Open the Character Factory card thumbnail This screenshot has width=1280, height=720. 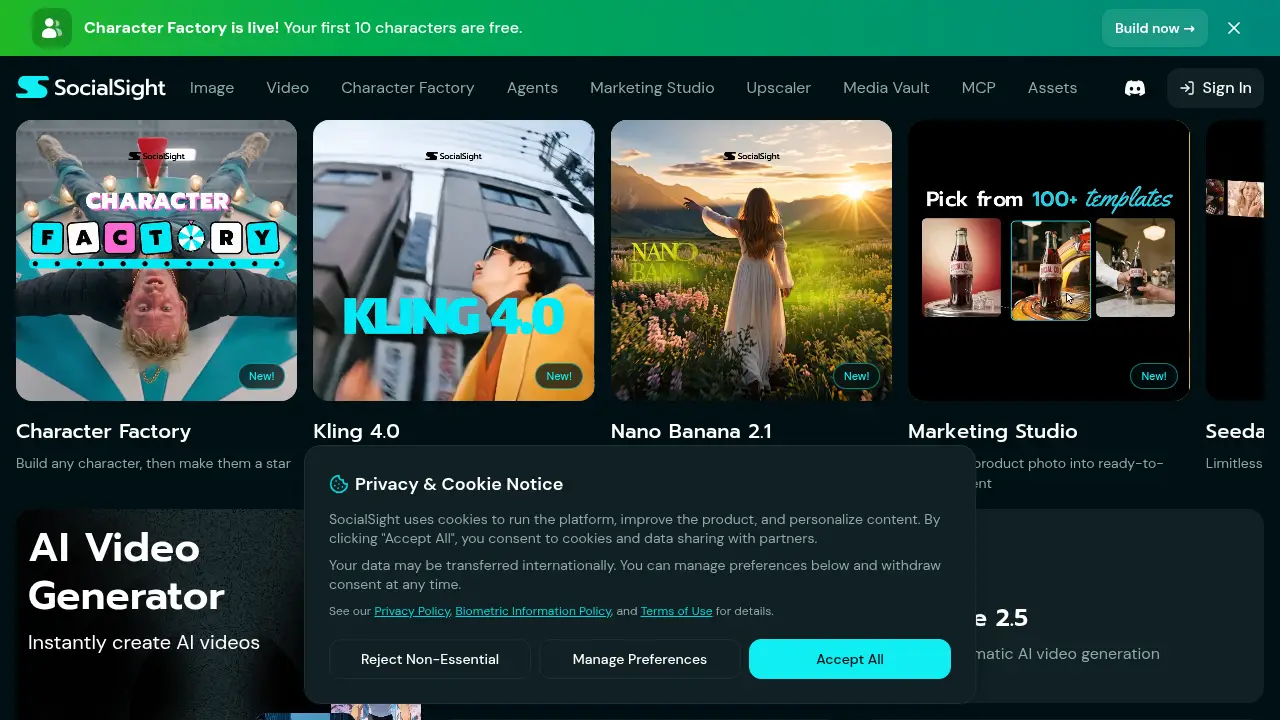pos(156,260)
